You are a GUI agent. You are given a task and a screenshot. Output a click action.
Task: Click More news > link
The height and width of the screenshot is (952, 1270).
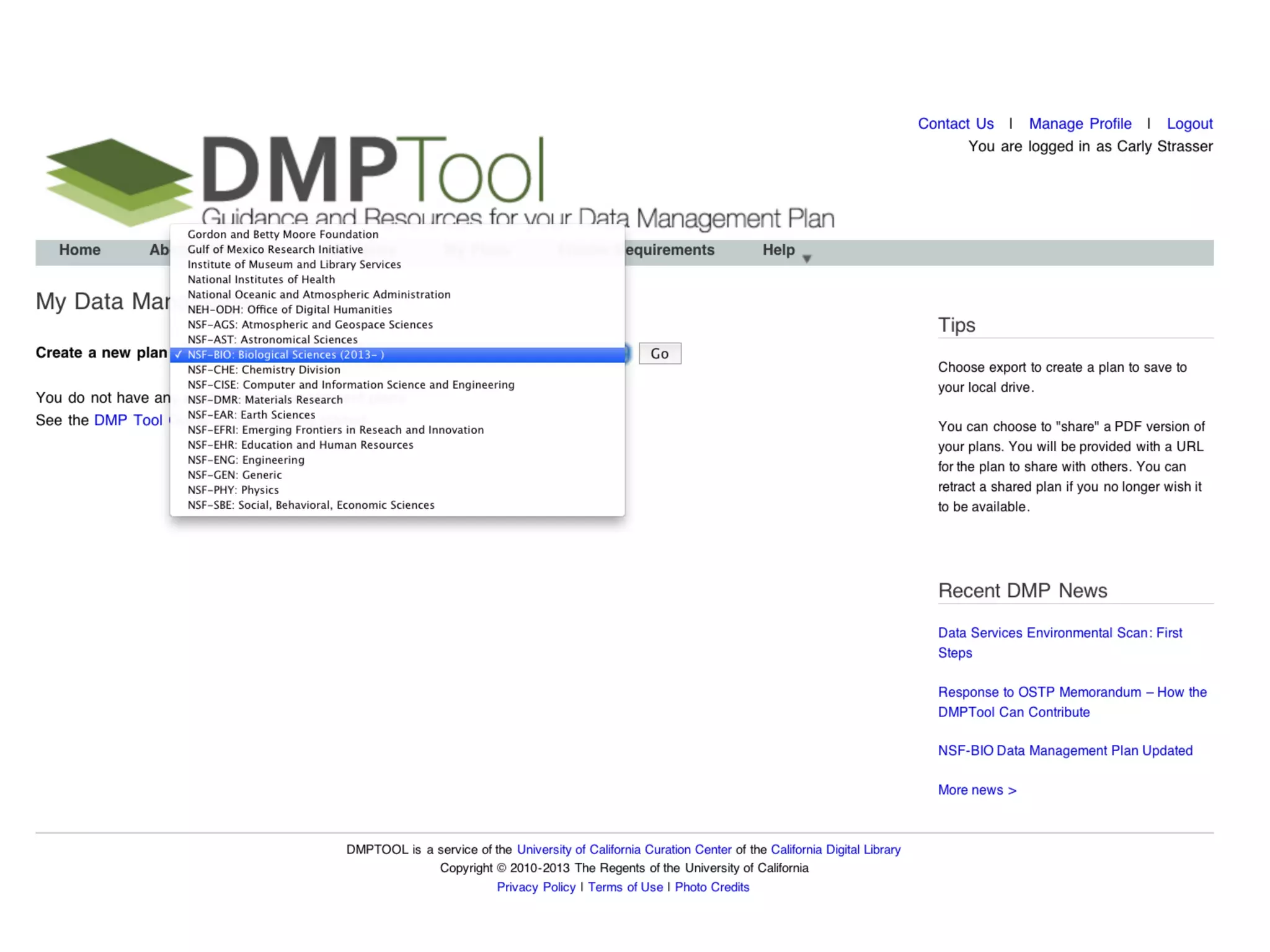[x=977, y=790]
